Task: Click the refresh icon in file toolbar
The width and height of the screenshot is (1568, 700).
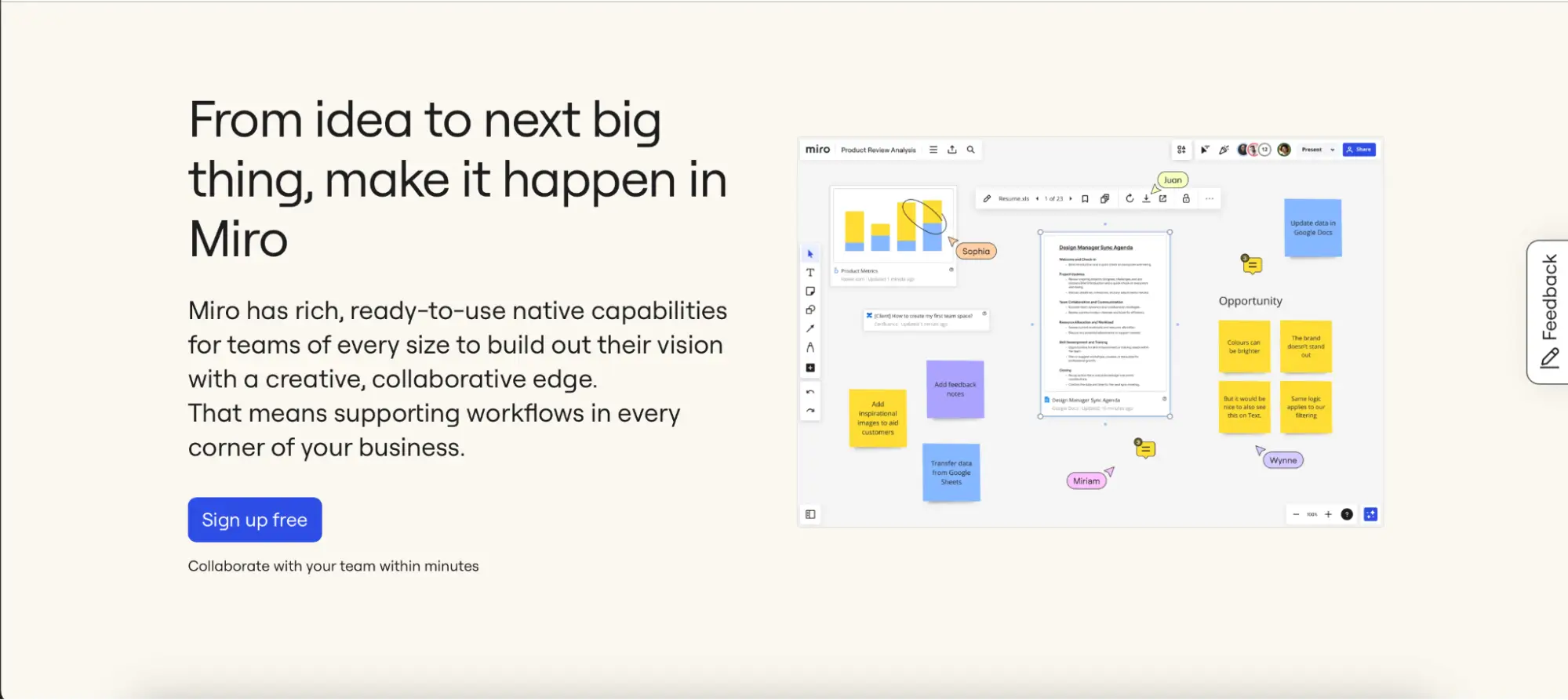Action: coord(1130,199)
